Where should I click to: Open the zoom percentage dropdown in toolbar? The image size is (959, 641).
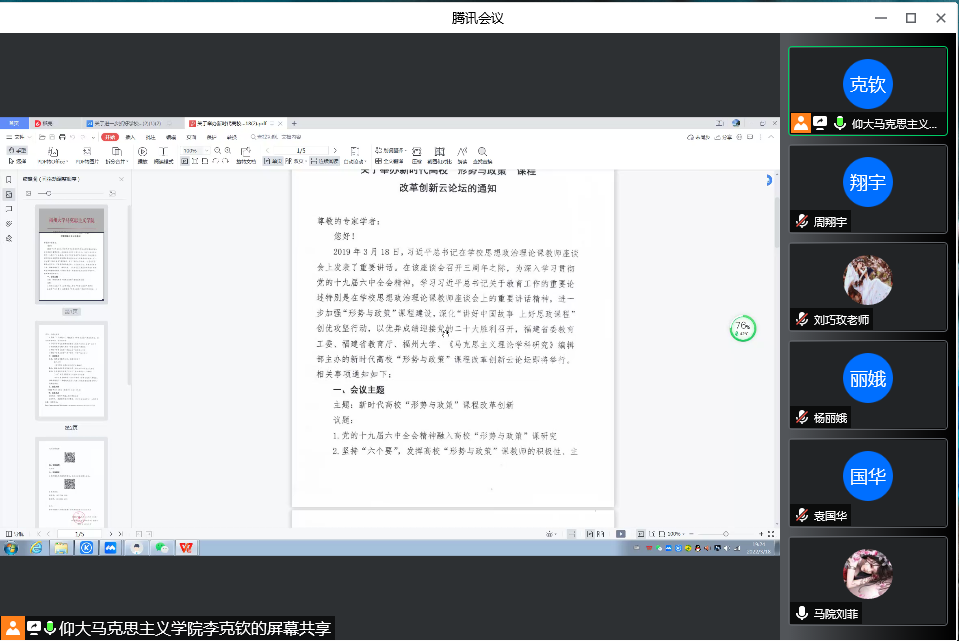pos(191,151)
